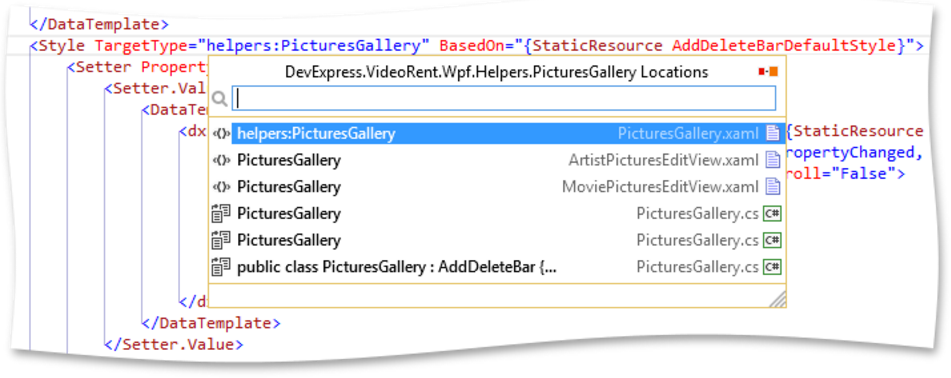This screenshot has height=378, width=951.
Task: Open the second PicturesGallery.cs location
Action: [x=496, y=240]
